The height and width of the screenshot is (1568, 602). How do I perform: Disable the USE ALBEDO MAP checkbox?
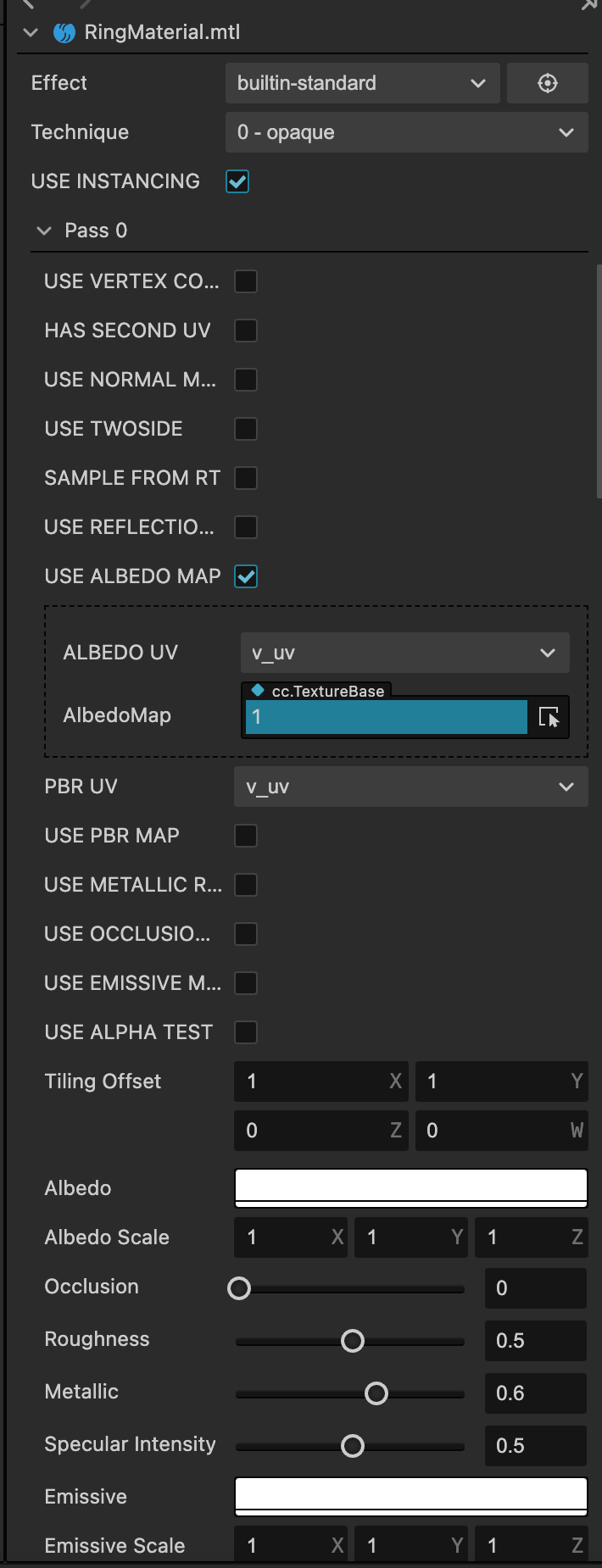coord(246,576)
